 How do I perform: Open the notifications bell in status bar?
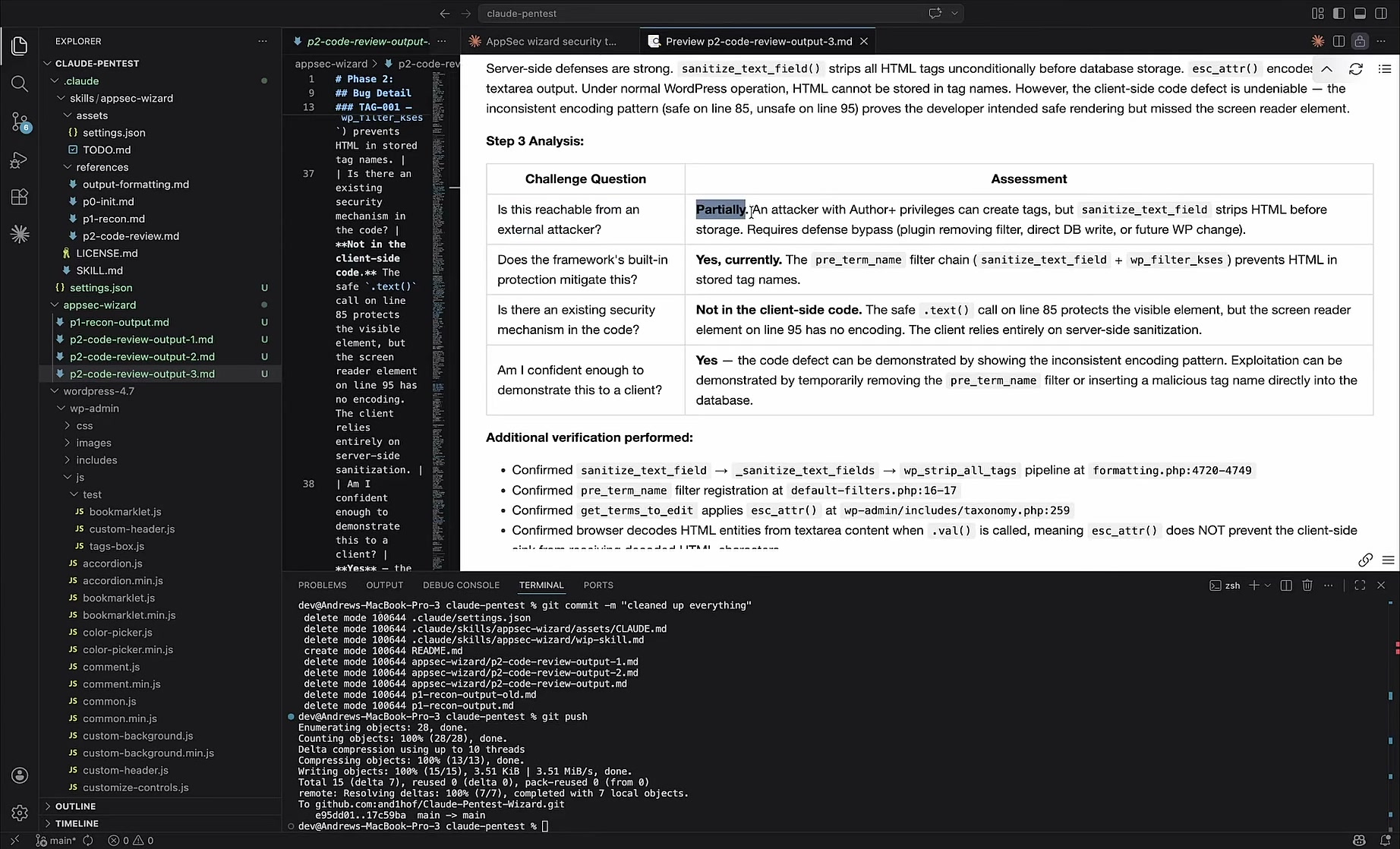1386,841
